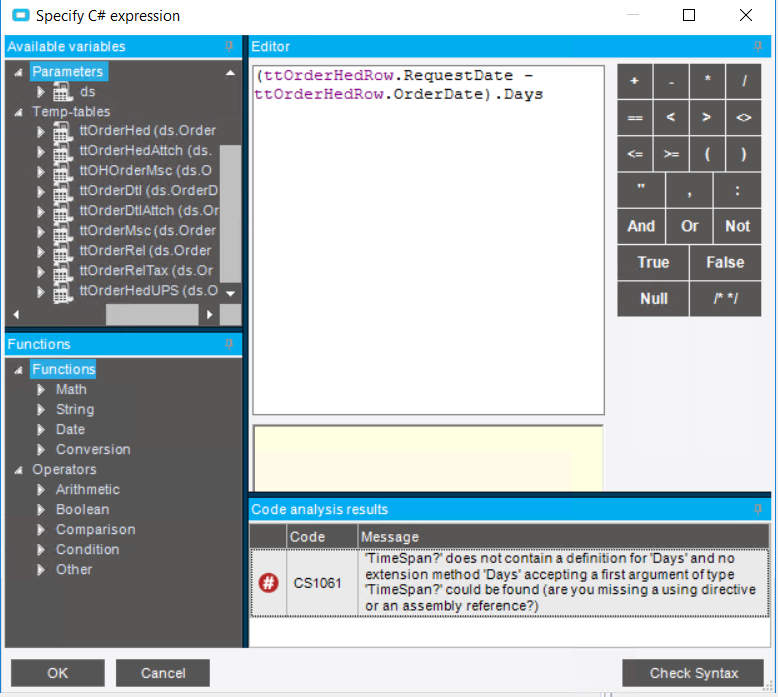Click inside the C# expression editor
The image size is (778, 697).
click(428, 240)
